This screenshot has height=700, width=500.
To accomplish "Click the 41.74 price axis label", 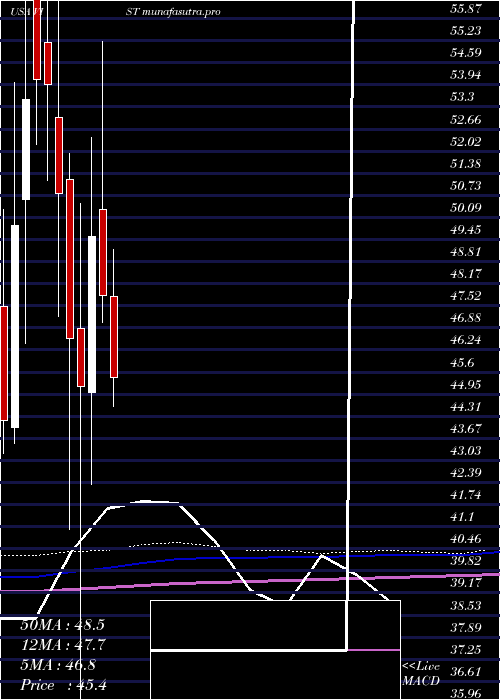I will point(466,495).
